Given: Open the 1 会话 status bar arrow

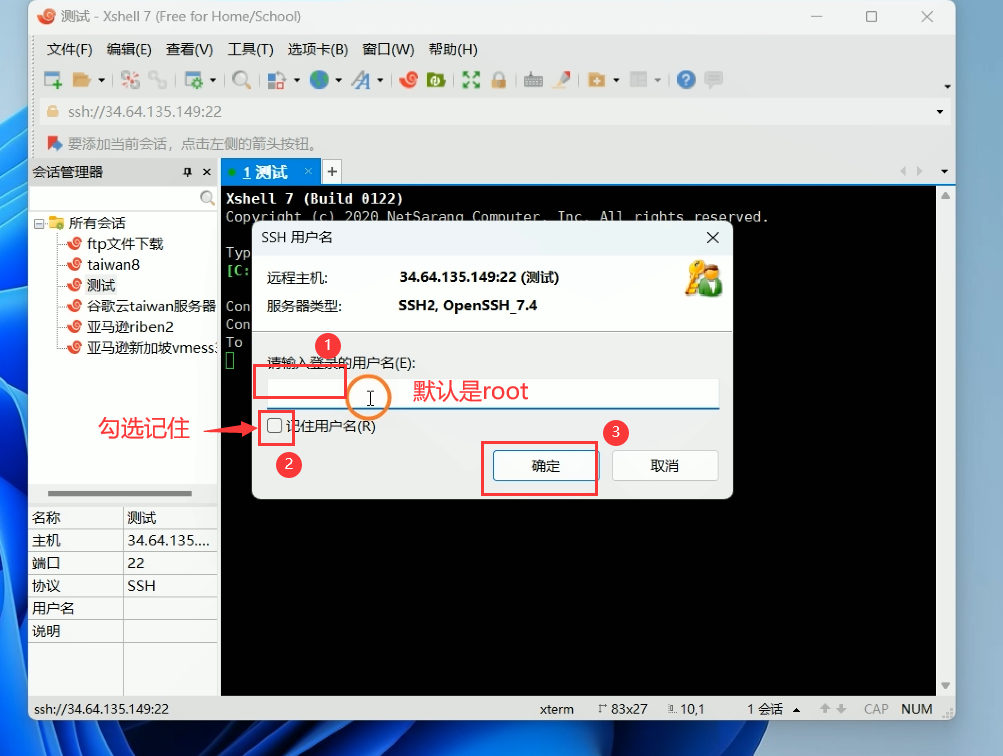Looking at the screenshot, I should click(796, 709).
